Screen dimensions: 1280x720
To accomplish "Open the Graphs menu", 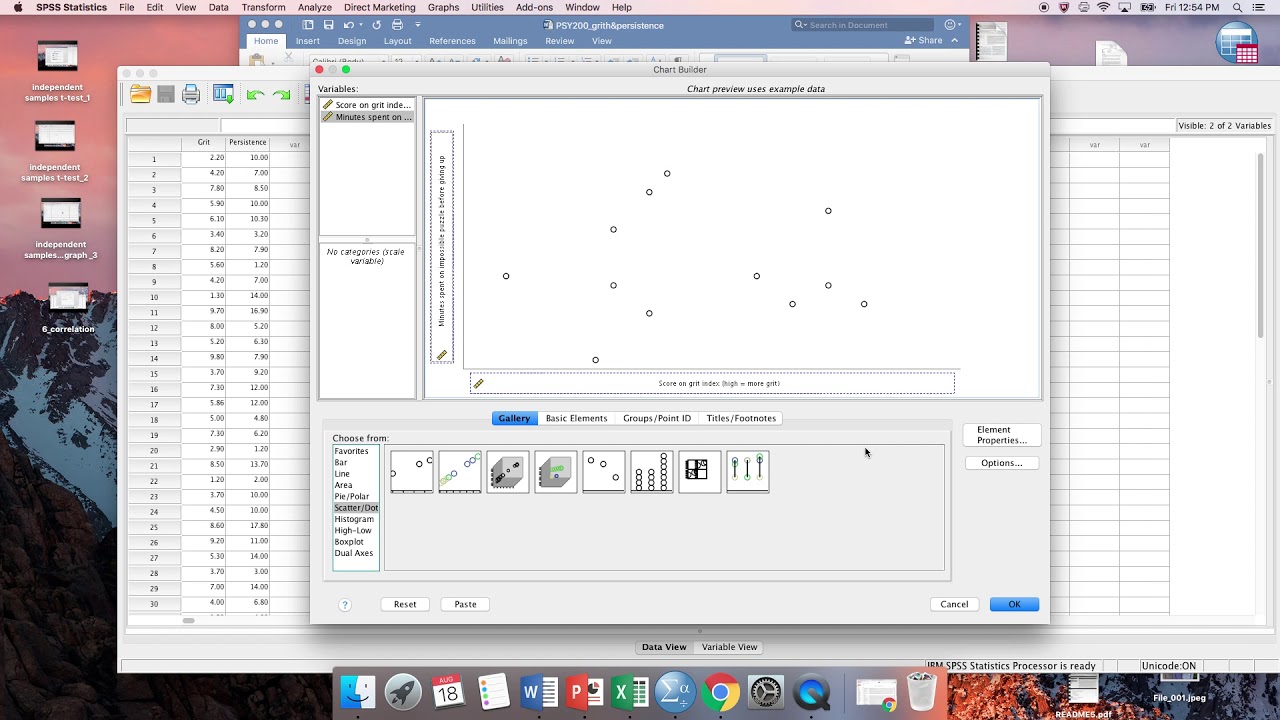I will [x=443, y=7].
